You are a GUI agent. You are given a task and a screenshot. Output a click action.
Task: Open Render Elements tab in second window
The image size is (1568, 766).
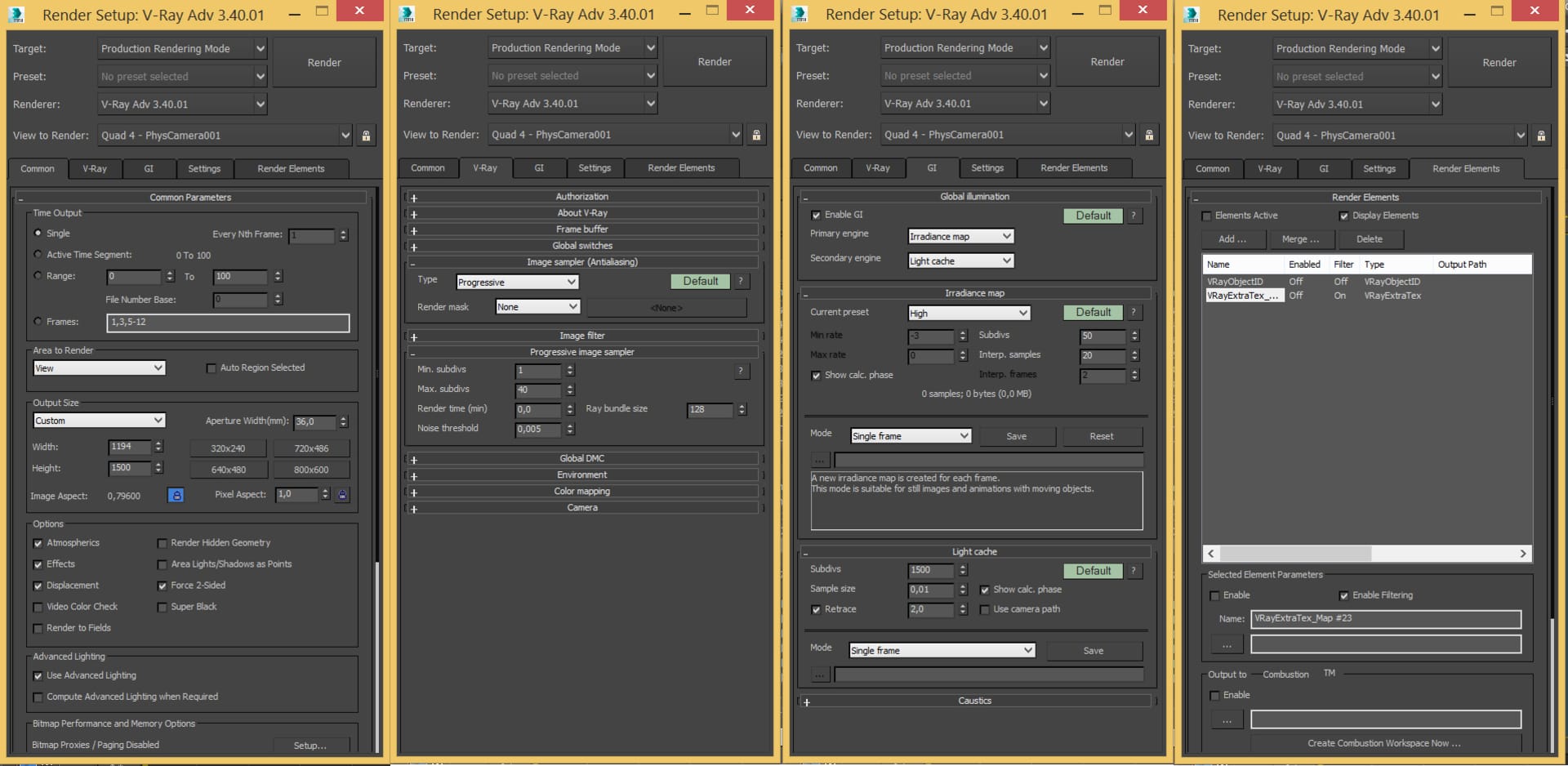(681, 168)
